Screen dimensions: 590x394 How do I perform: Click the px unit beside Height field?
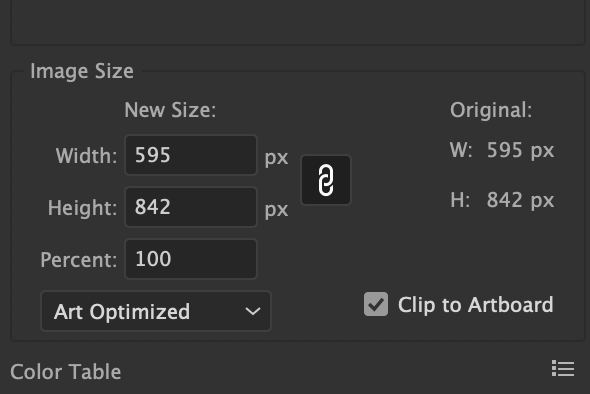point(276,209)
